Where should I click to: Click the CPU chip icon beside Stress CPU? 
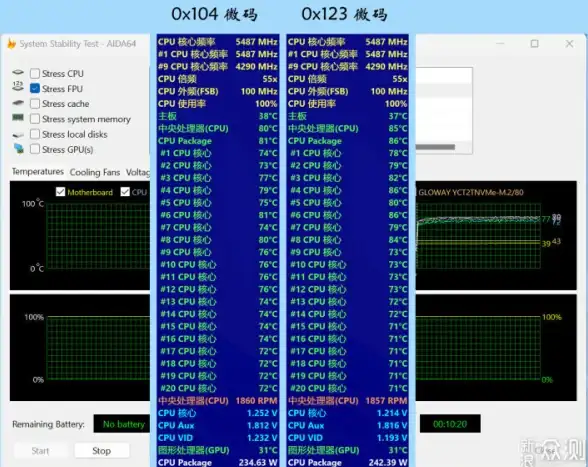(x=18, y=72)
